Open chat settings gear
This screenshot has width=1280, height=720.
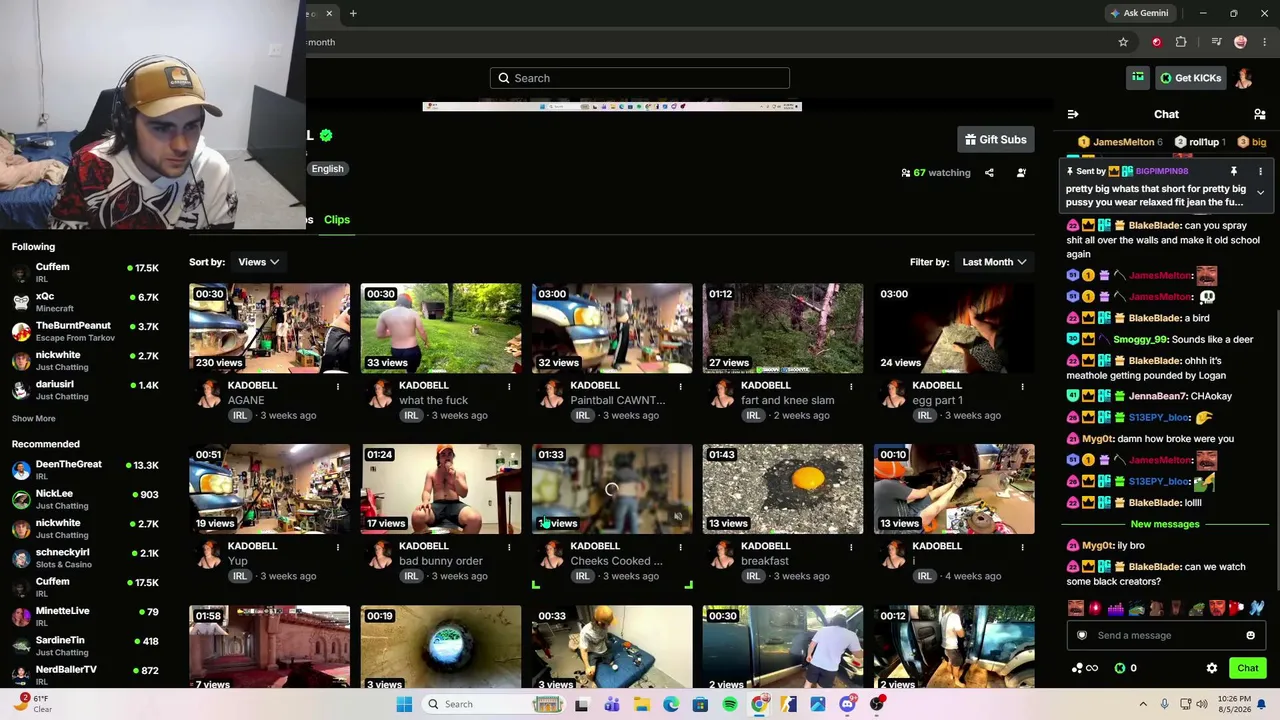pos(1212,668)
